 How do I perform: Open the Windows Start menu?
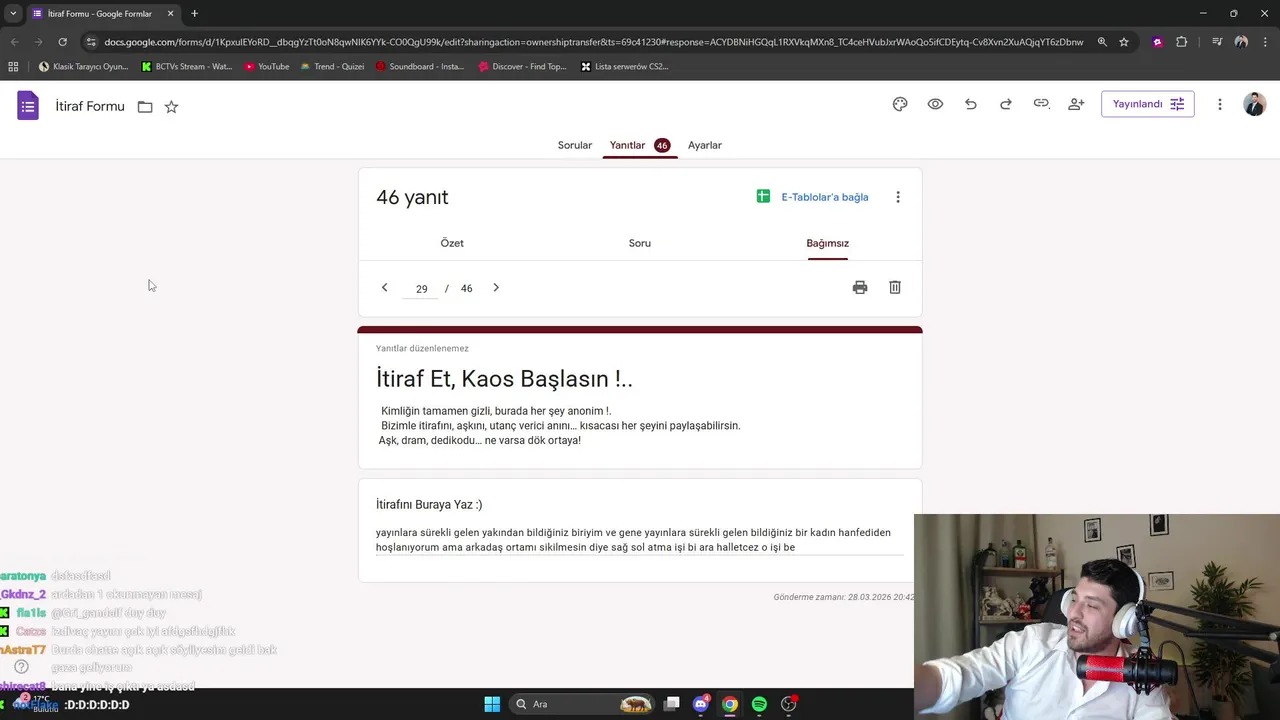(x=492, y=704)
